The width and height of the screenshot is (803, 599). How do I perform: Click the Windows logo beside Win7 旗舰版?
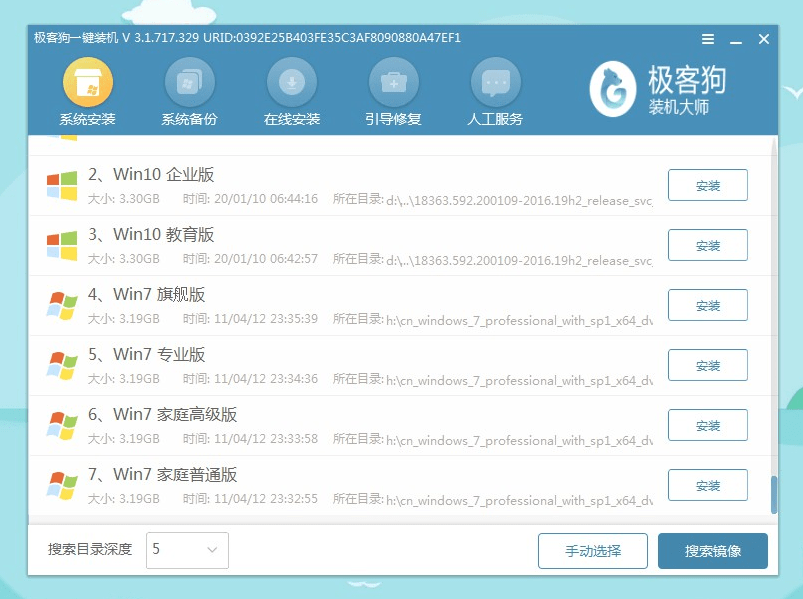tap(62, 306)
